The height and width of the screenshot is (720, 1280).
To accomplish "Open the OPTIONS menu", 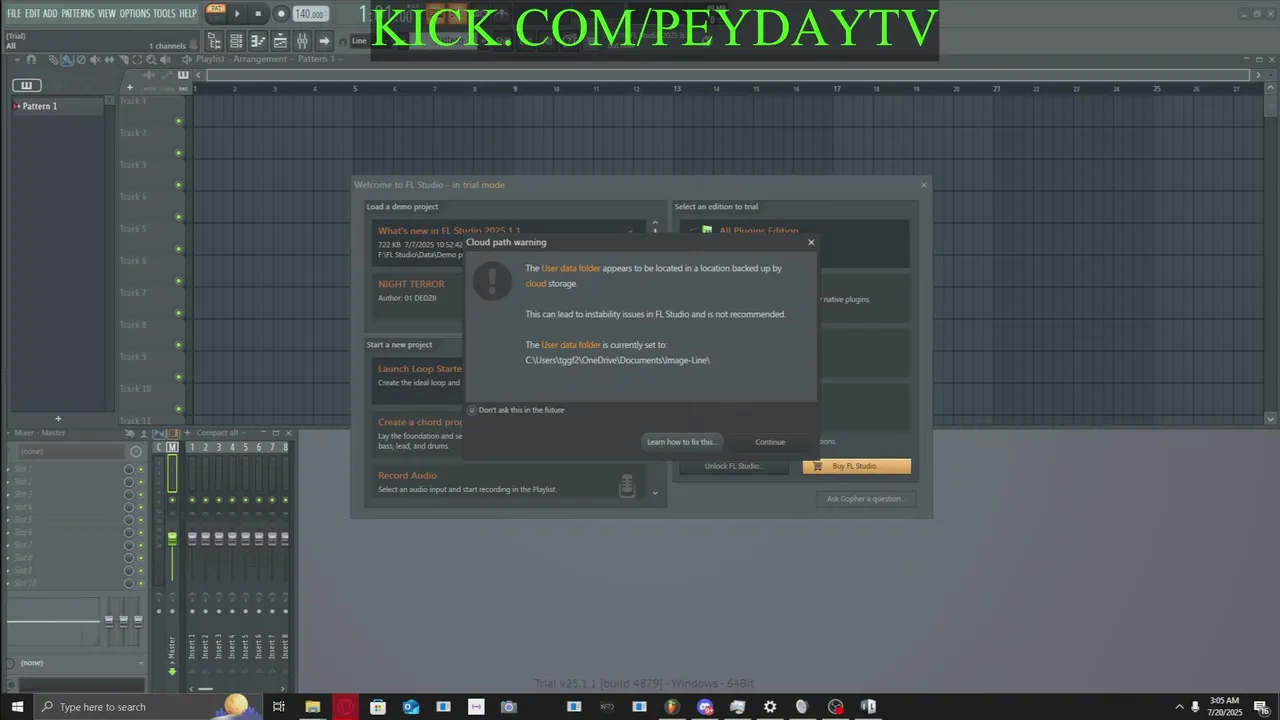I will click(134, 13).
